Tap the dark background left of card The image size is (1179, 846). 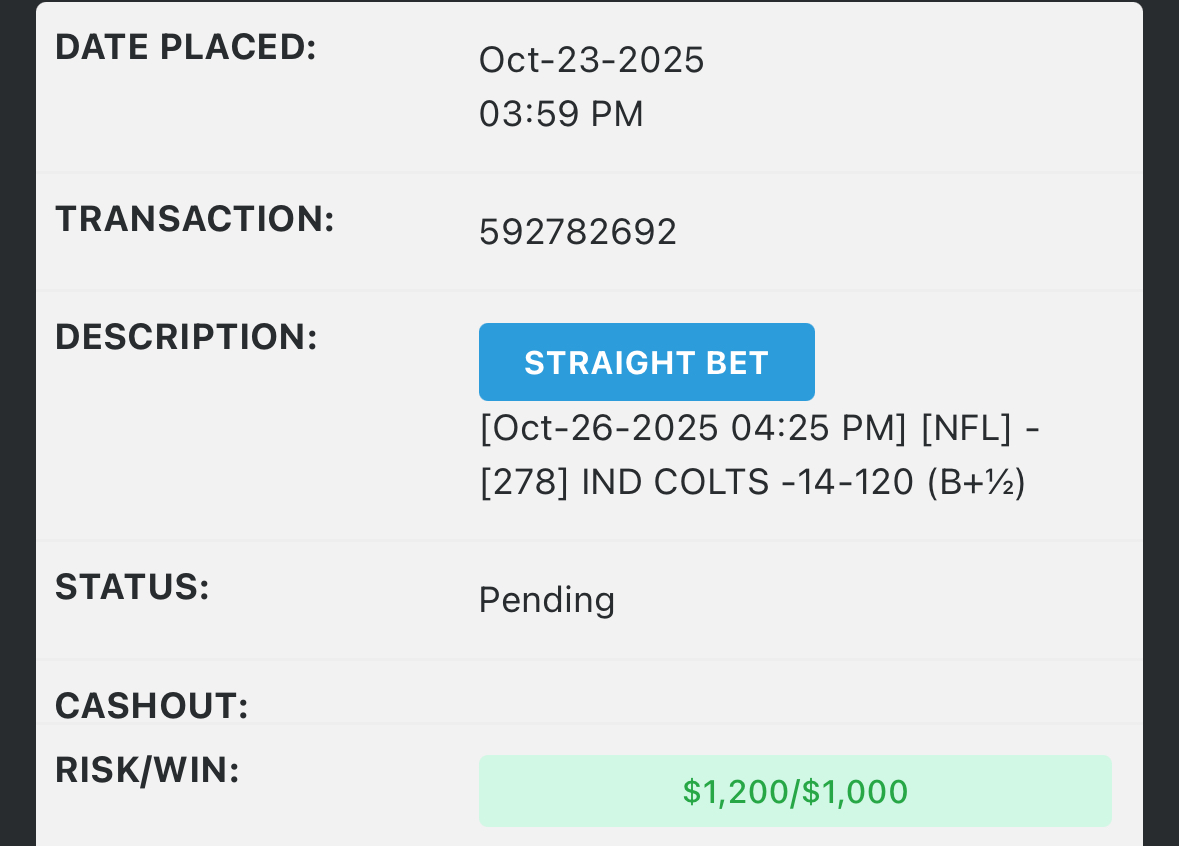pos(17,420)
